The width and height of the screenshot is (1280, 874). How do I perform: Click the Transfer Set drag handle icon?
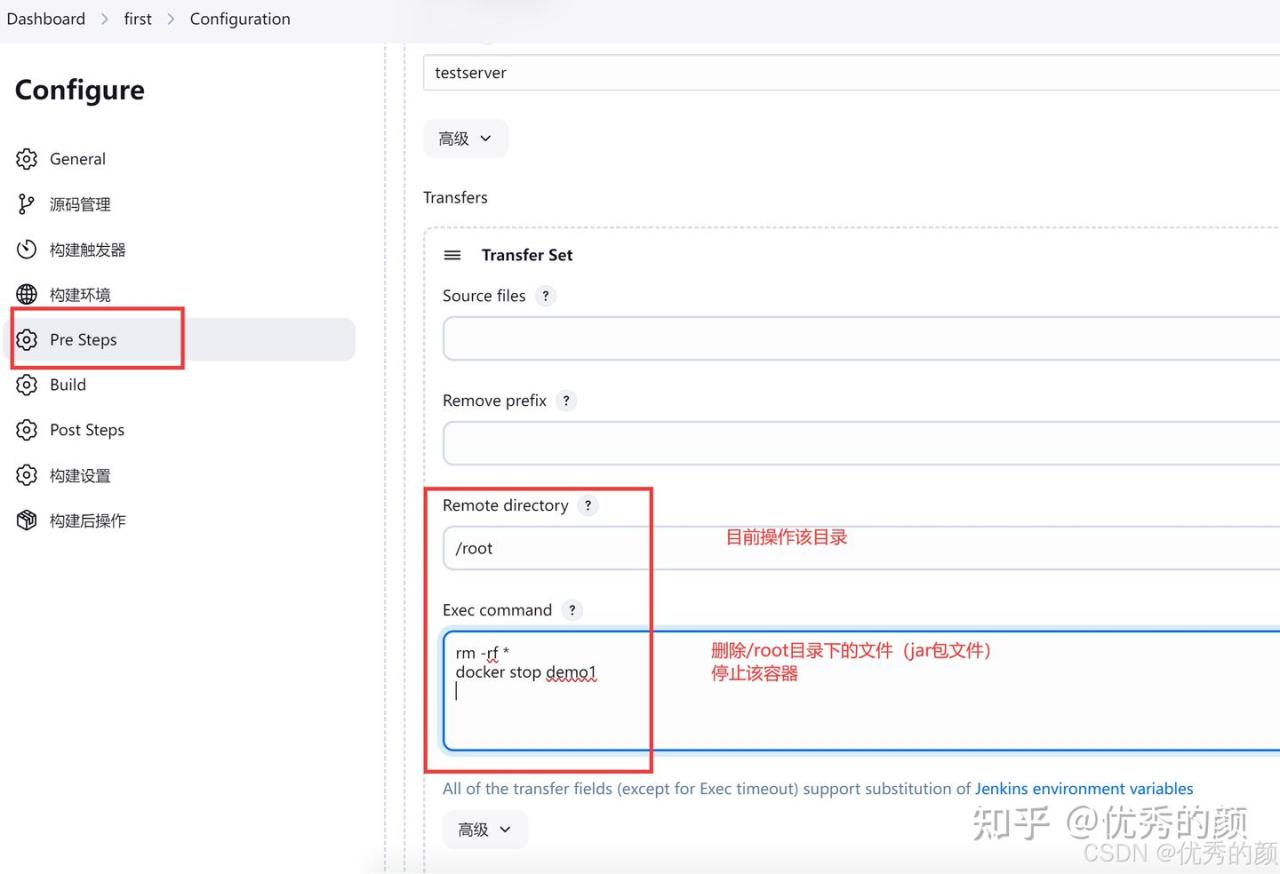pyautogui.click(x=452, y=255)
